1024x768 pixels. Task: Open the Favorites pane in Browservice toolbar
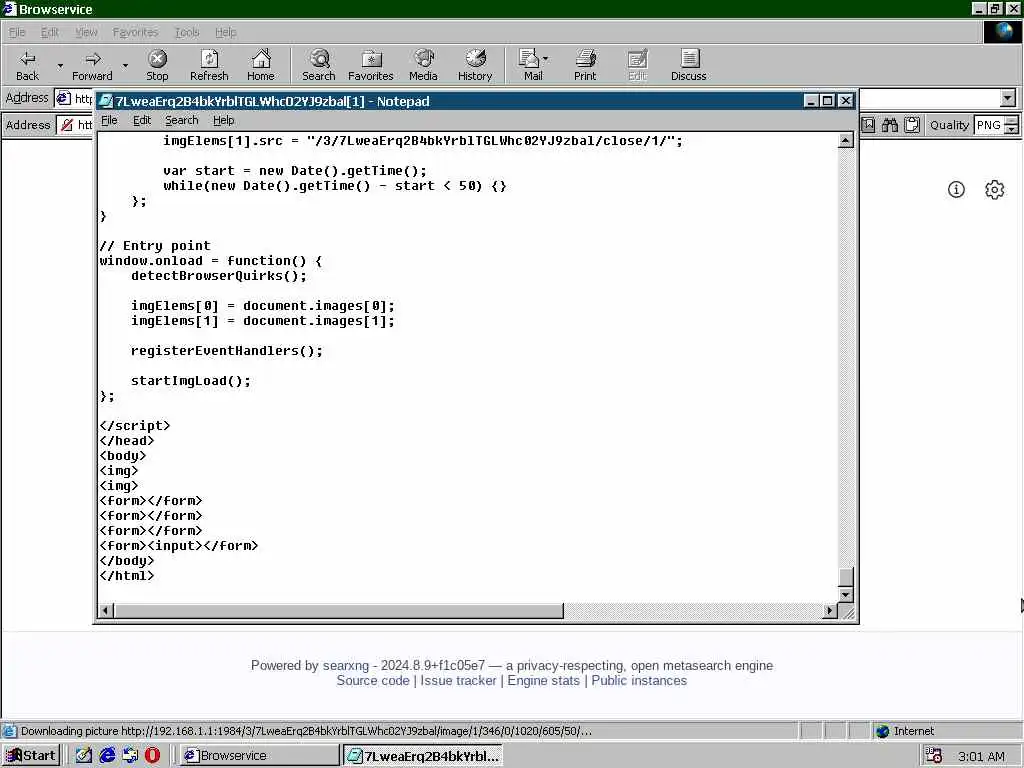pyautogui.click(x=371, y=65)
